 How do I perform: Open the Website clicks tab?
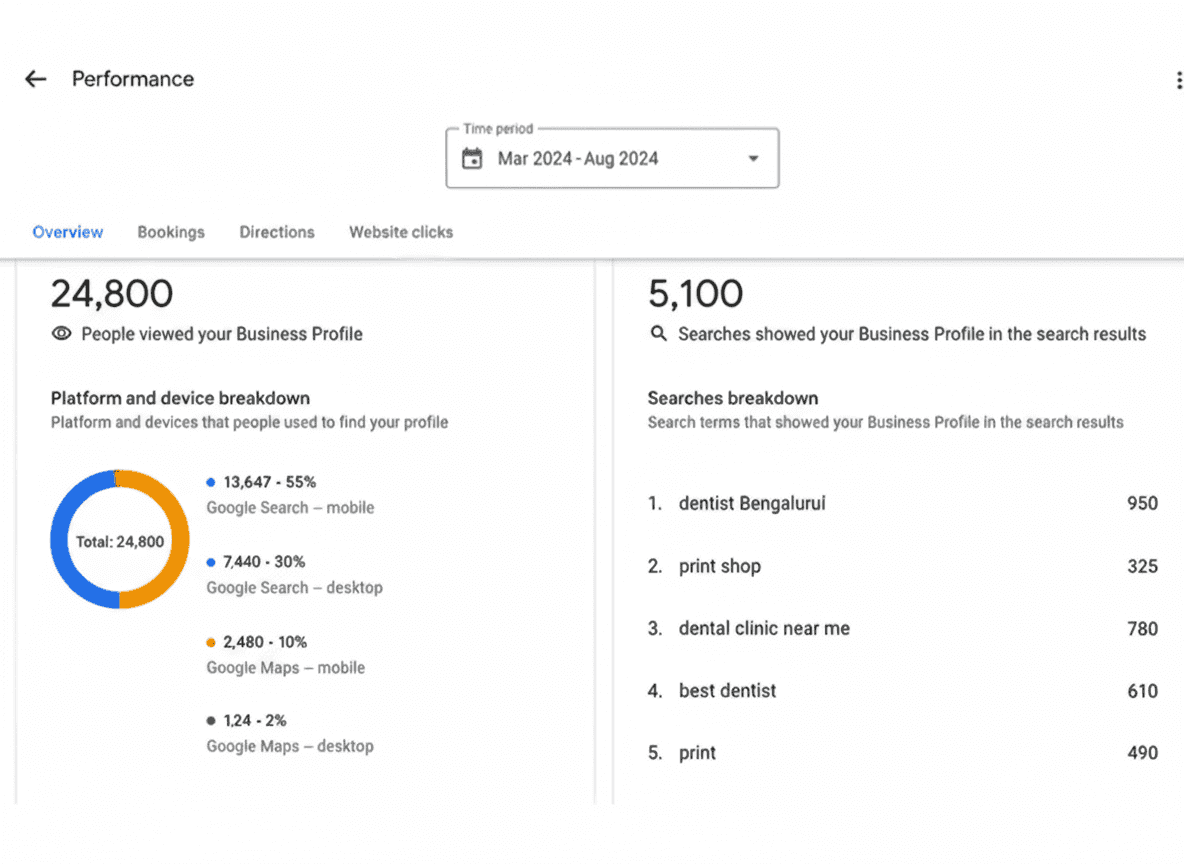[401, 232]
